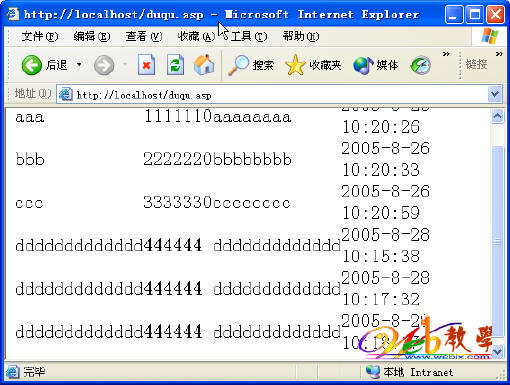Screen dimensions: 510x385
Task: Expand the Links bar chevron
Action: (x=499, y=54)
